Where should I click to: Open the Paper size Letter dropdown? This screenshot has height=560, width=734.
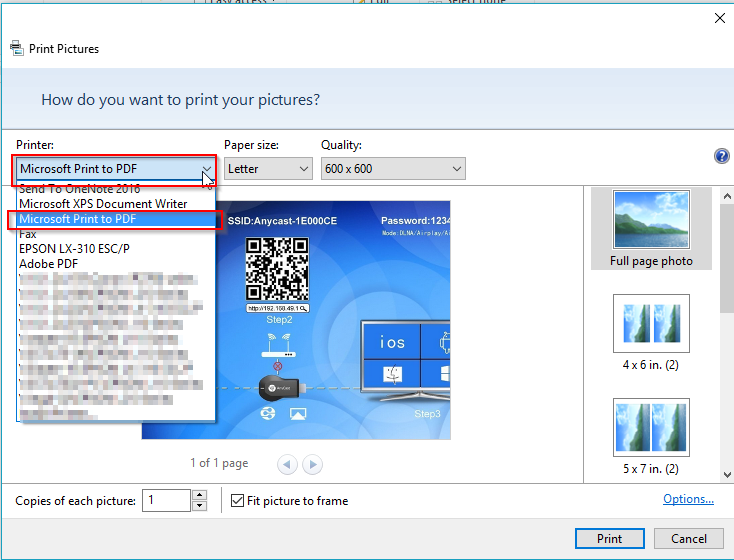(x=268, y=169)
